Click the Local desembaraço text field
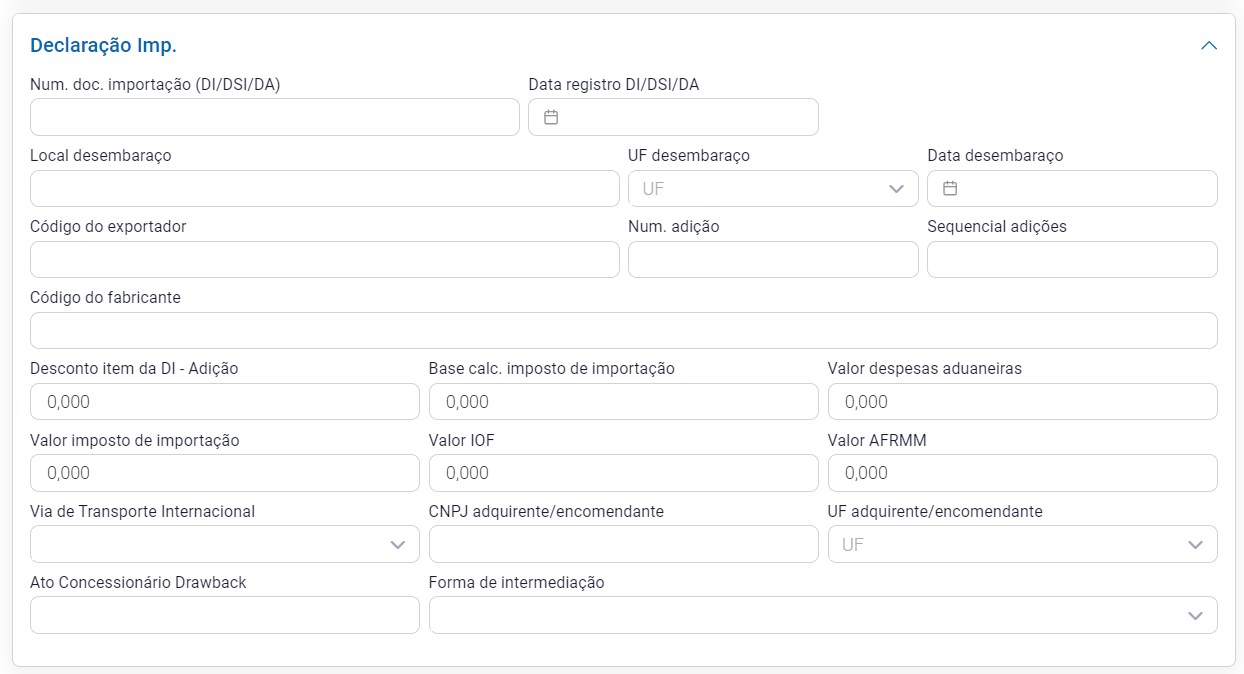The image size is (1244, 674). pyautogui.click(x=324, y=188)
